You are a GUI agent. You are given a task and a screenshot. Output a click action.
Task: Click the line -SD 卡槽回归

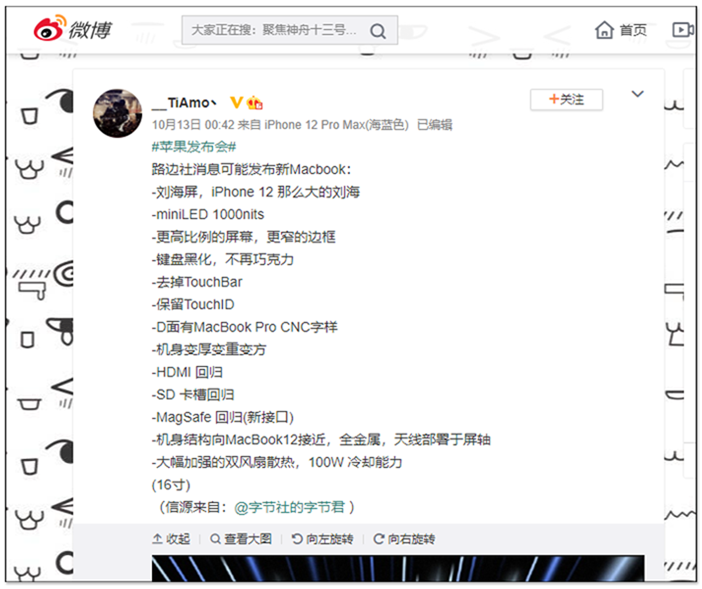point(193,394)
